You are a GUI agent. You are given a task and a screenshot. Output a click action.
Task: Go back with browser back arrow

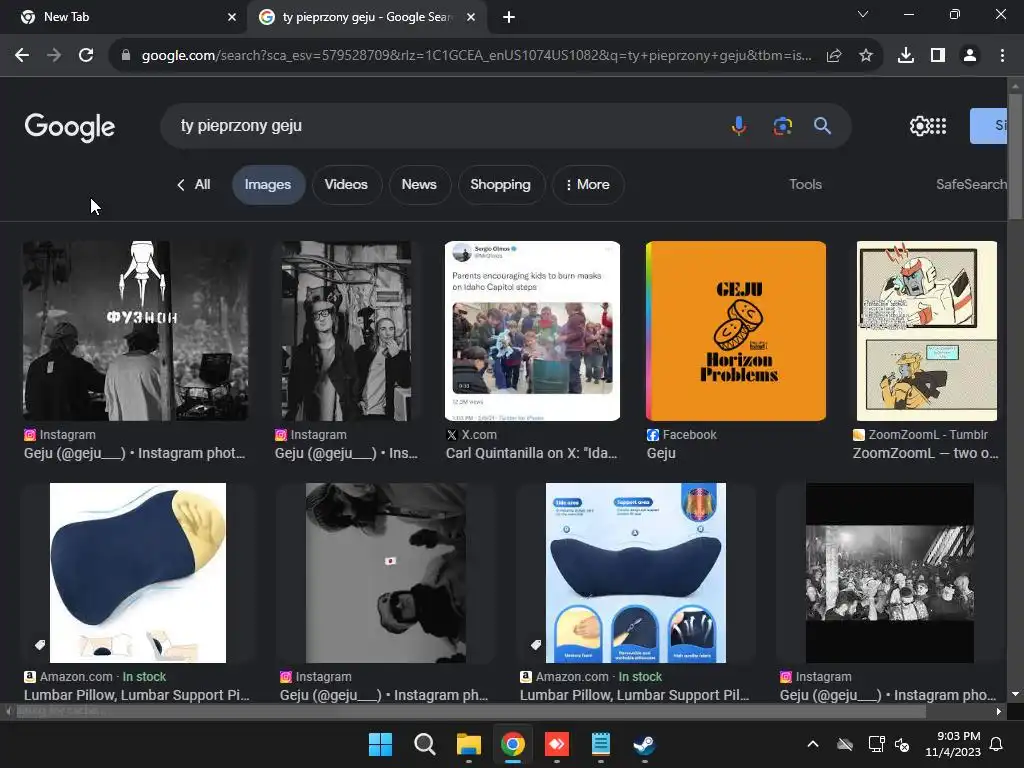(22, 56)
